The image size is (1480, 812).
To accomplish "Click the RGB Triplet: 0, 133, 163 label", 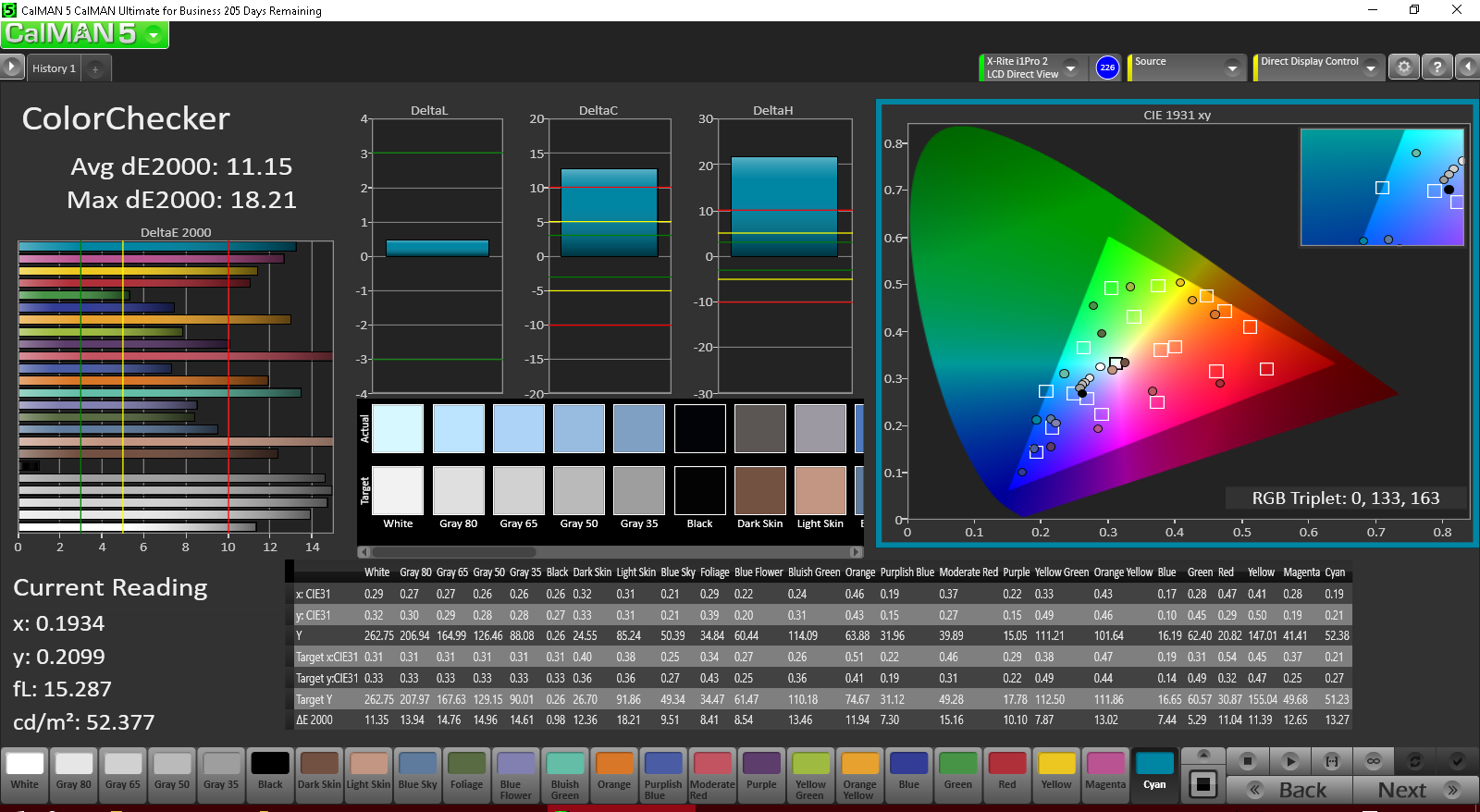I will click(1346, 498).
